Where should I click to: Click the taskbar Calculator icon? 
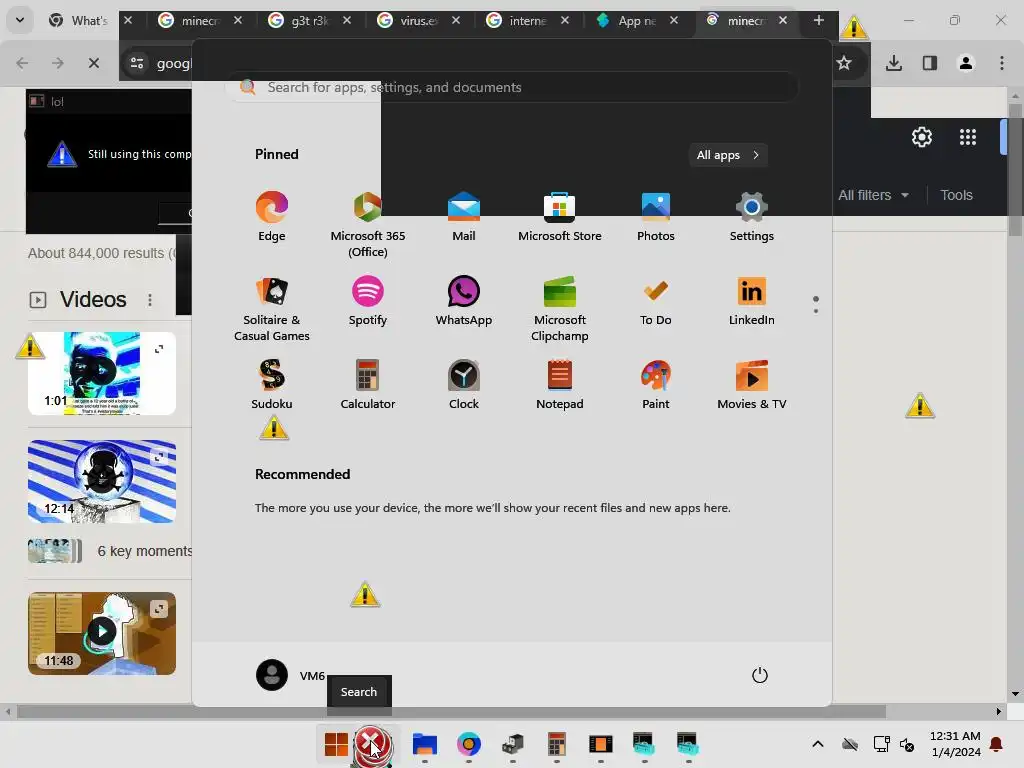[x=556, y=744]
